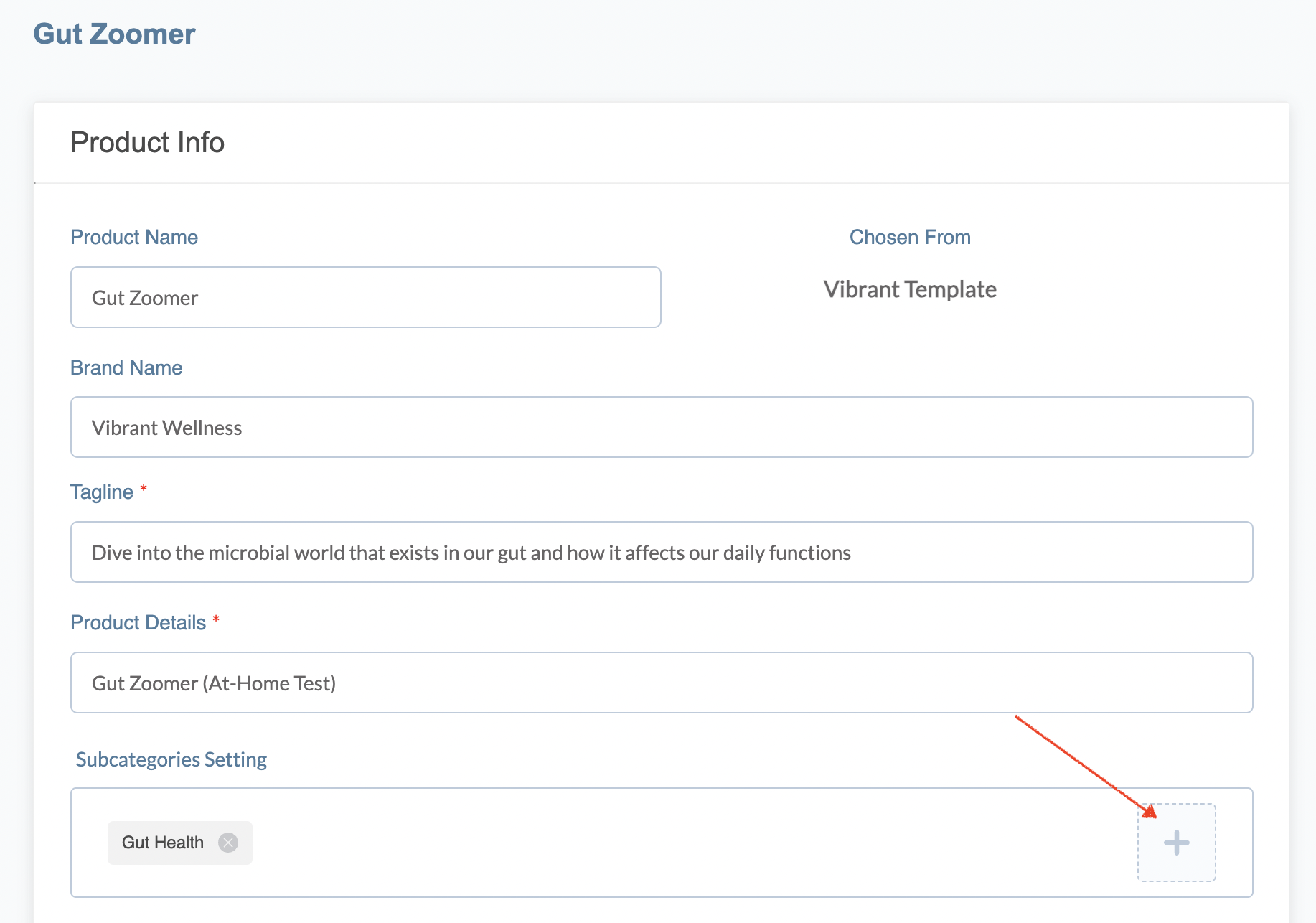
Task: Focus the Tagline text field
Action: coord(662,552)
